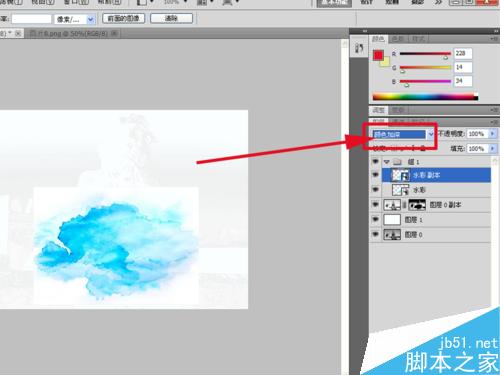Viewport: 500px width, 375px height.
Task: Click the 水彩 layer thumbnail
Action: (400, 190)
